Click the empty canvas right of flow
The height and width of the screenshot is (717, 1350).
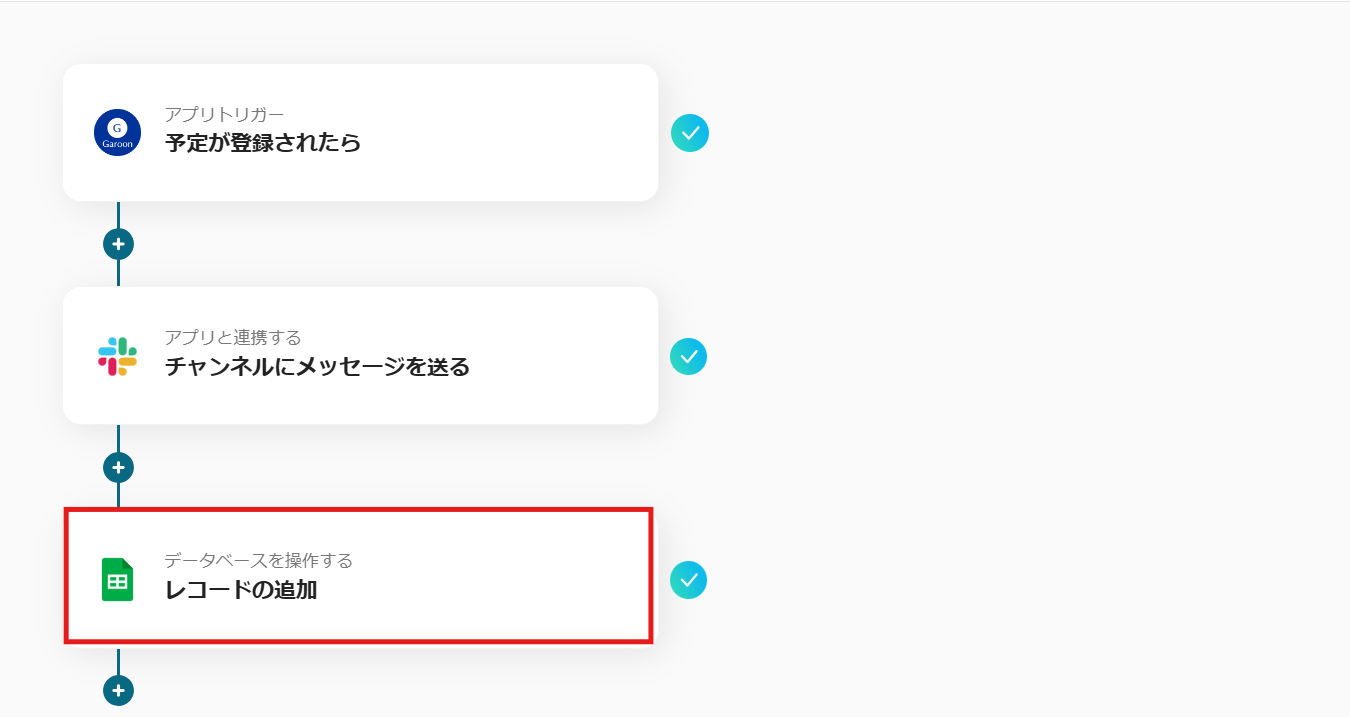(x=1000, y=350)
